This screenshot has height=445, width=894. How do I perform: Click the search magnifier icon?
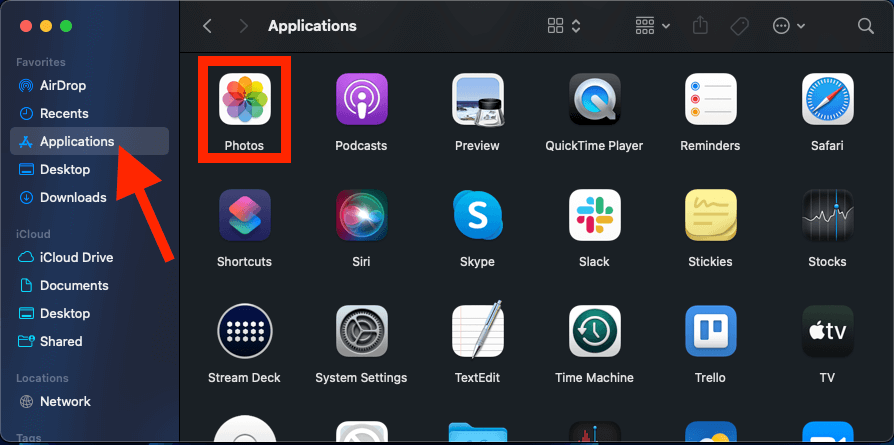[x=865, y=26]
